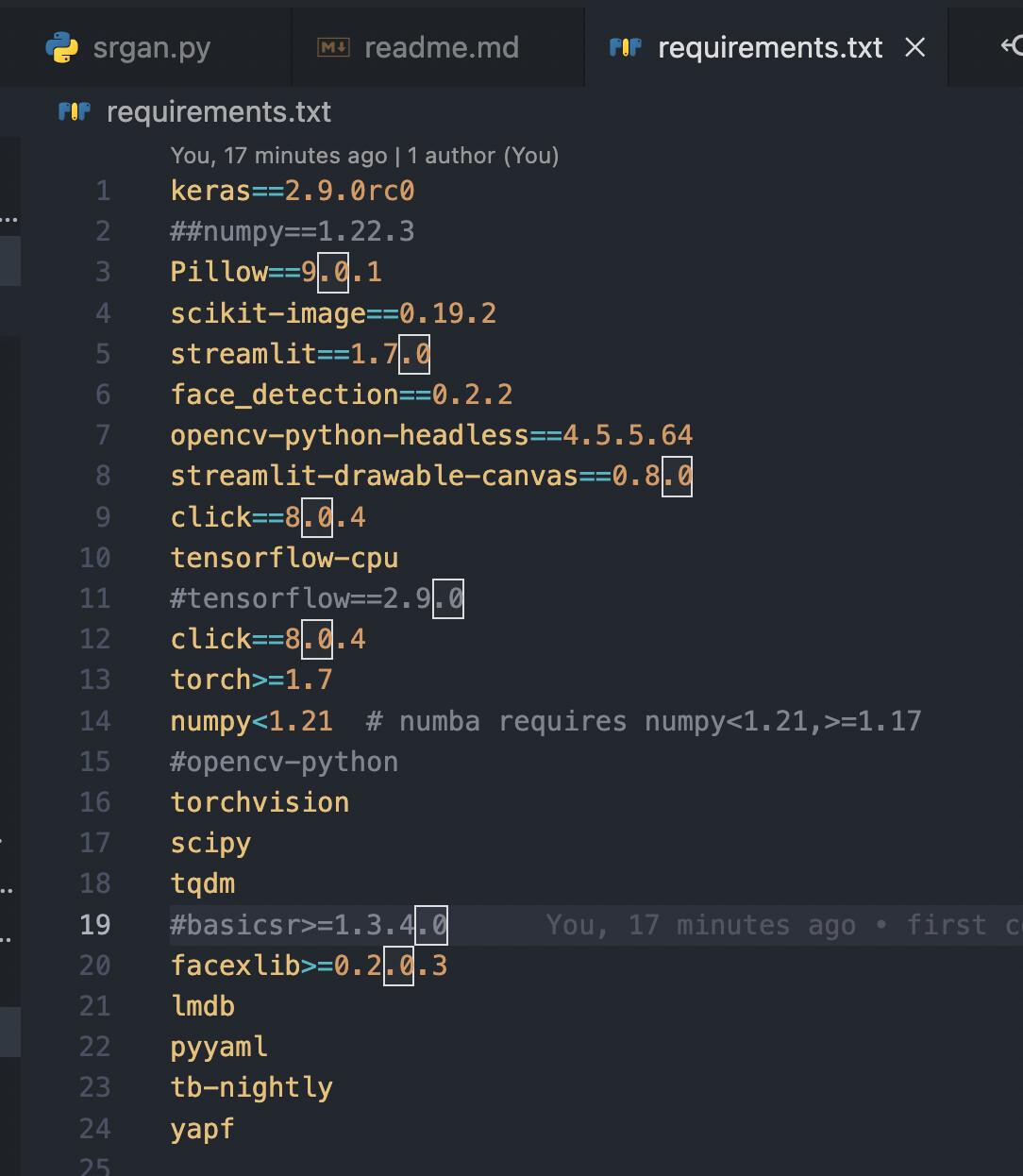
Task: Click the pip icon on requirements.txt tab
Action: click(x=625, y=47)
